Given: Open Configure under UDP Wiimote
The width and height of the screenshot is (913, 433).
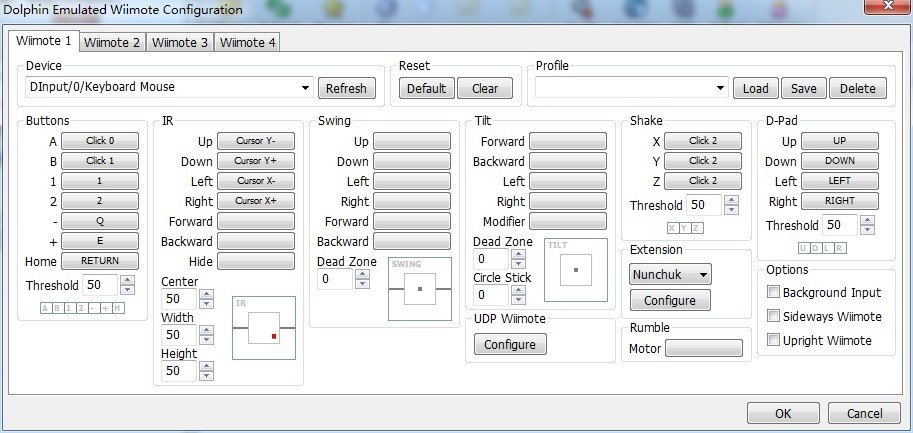Looking at the screenshot, I should pos(510,345).
